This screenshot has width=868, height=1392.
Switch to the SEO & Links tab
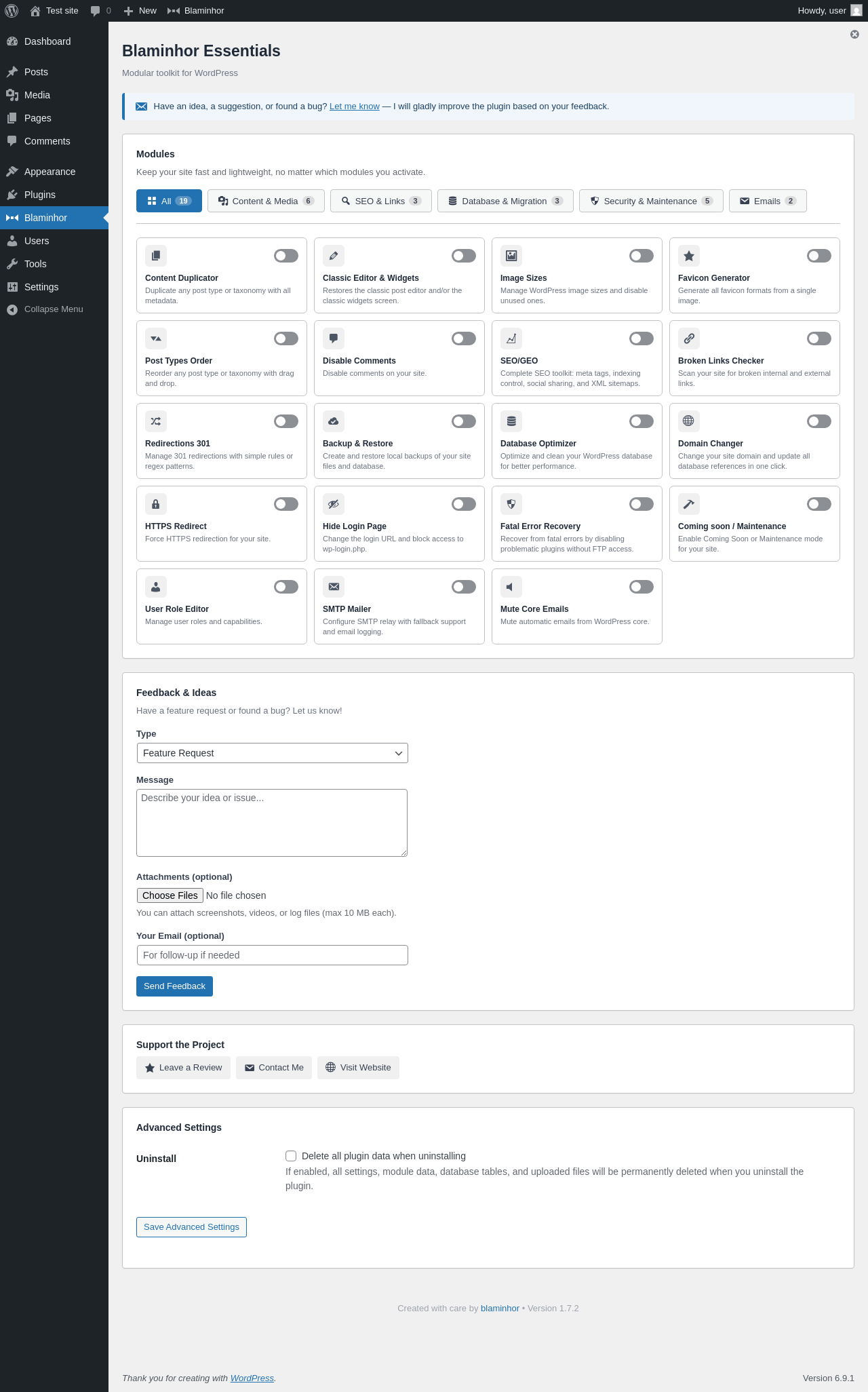tap(380, 201)
